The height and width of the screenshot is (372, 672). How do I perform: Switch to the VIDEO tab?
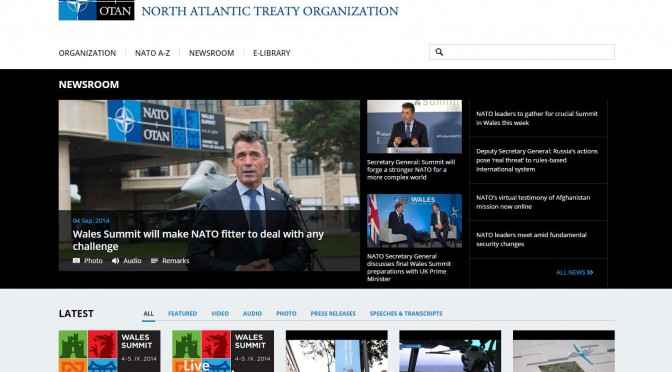[220, 314]
